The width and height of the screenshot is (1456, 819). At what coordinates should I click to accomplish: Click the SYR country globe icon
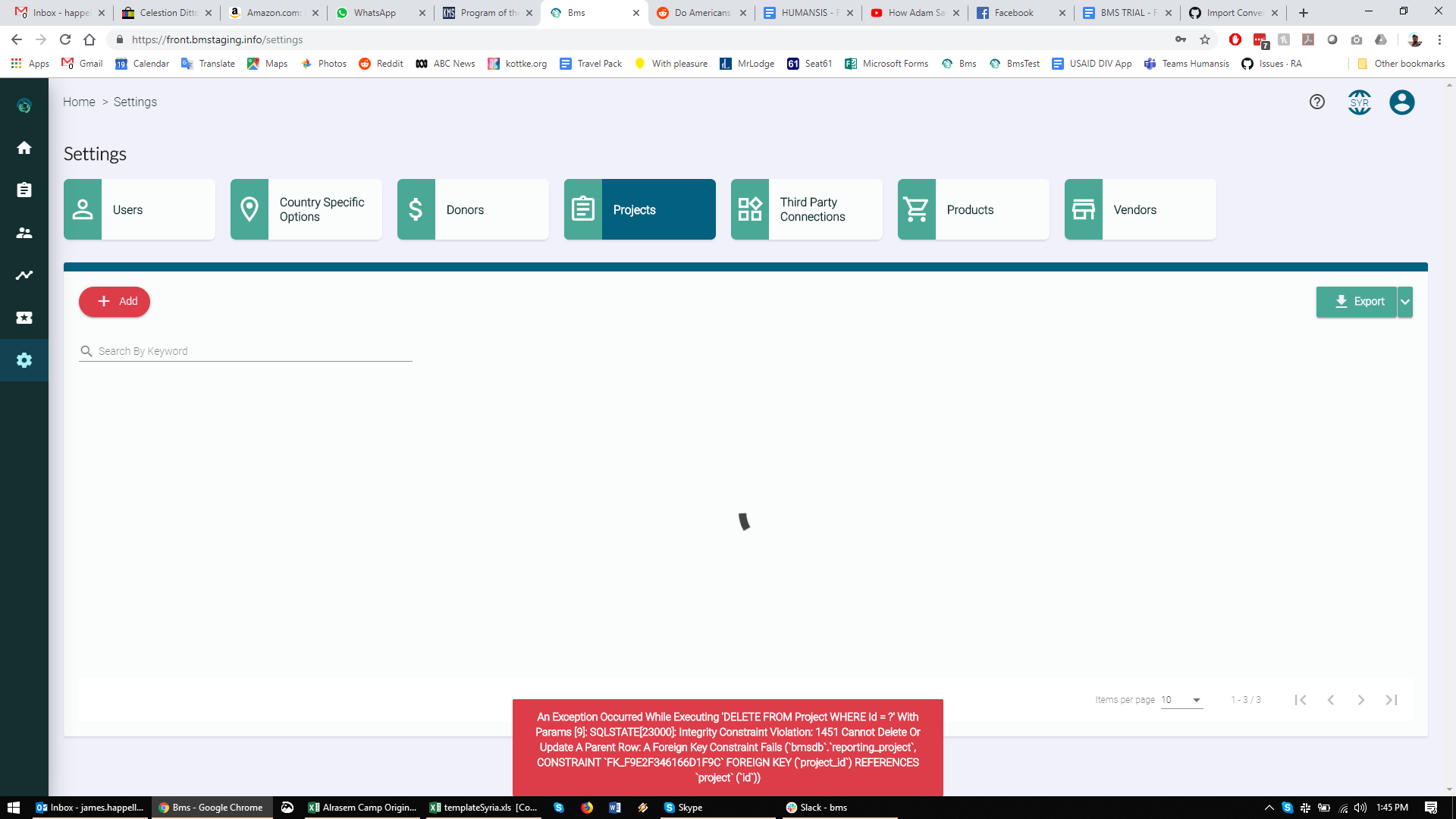1359,102
